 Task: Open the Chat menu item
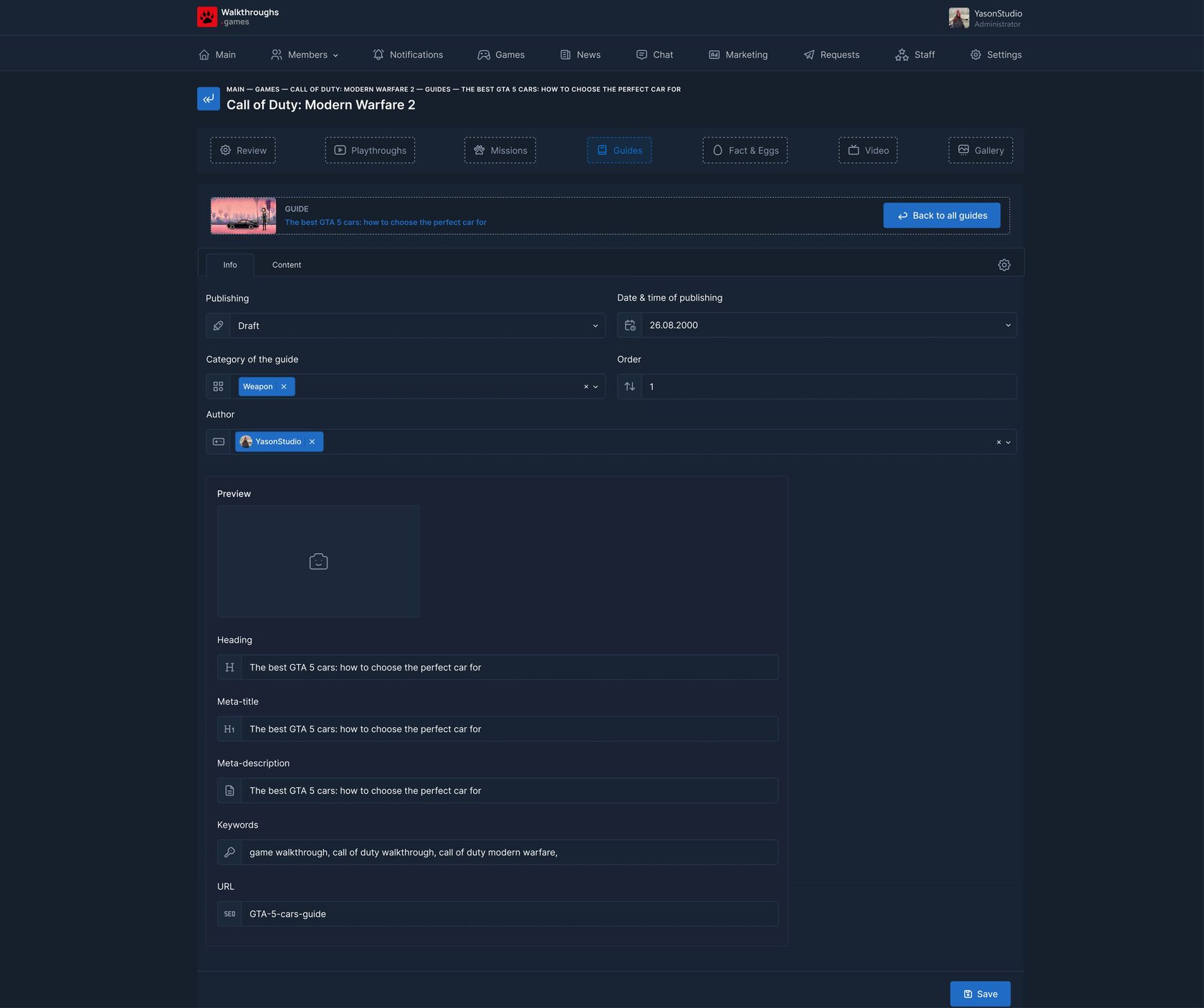(x=654, y=54)
